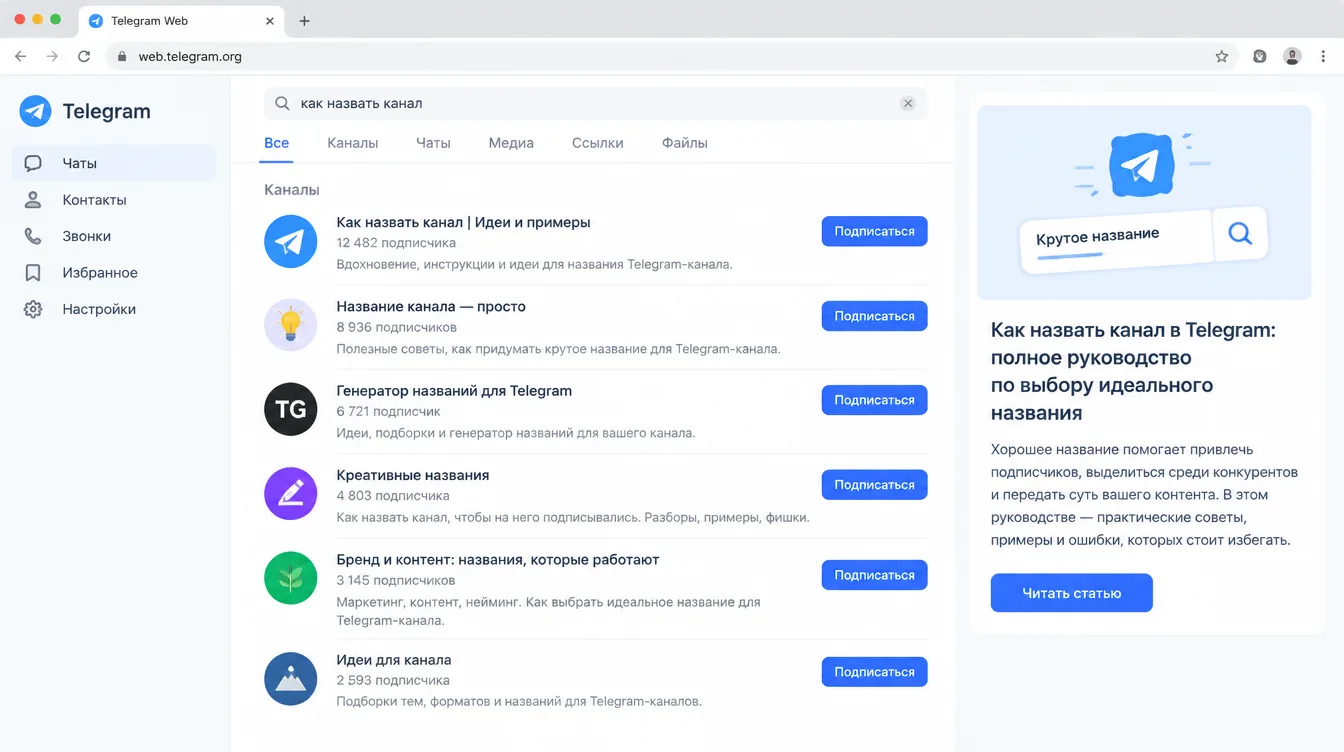
Task: Open the Избранное sidebar item
Action: click(114, 273)
